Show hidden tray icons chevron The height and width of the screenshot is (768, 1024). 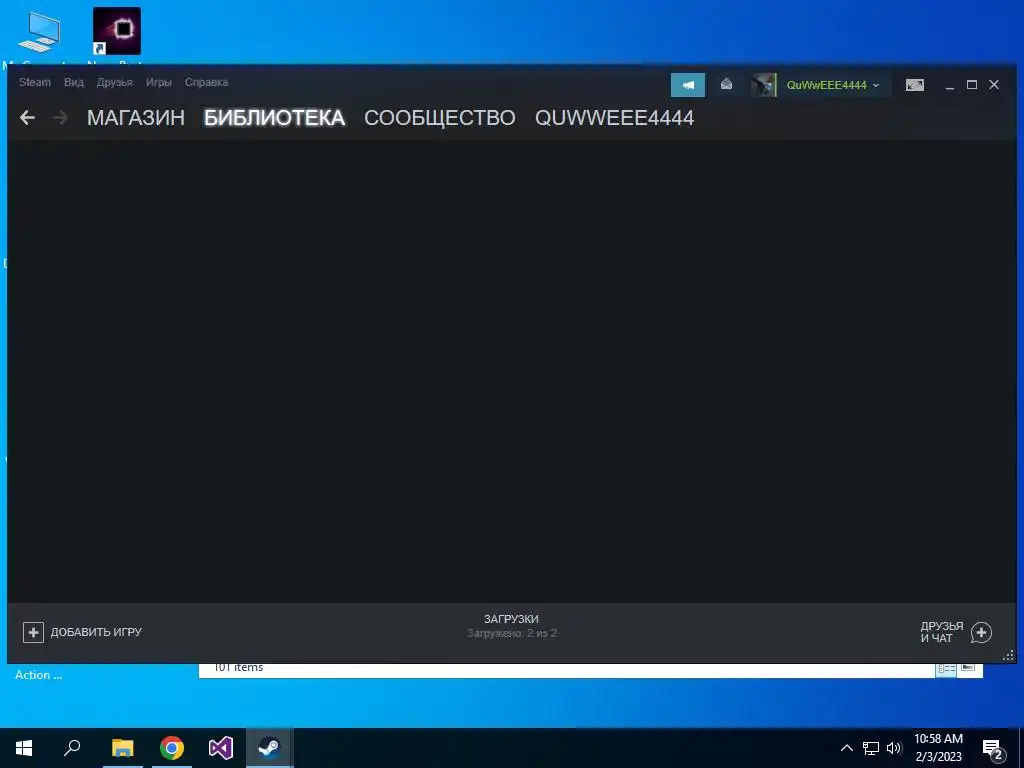pos(846,748)
